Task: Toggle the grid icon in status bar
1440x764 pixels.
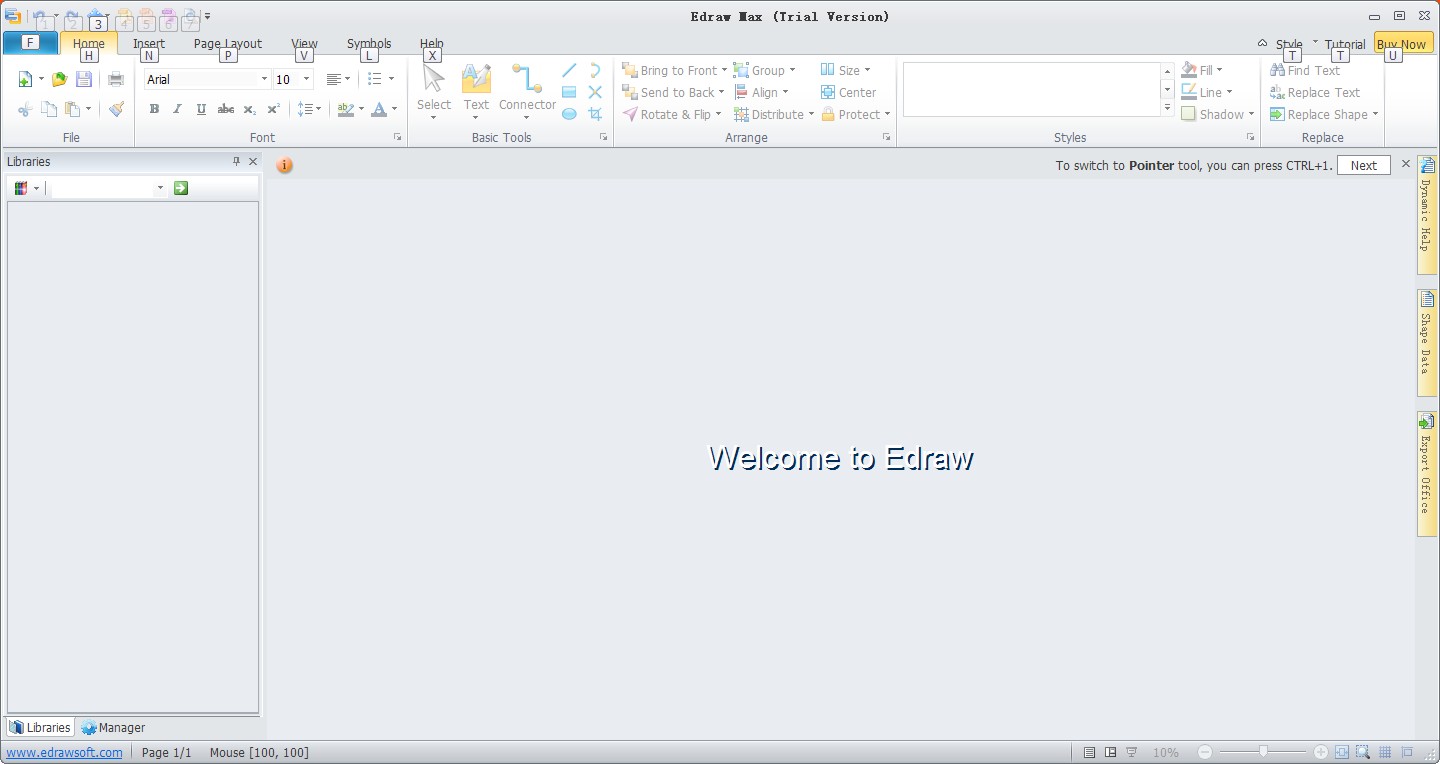Action: click(x=1385, y=752)
